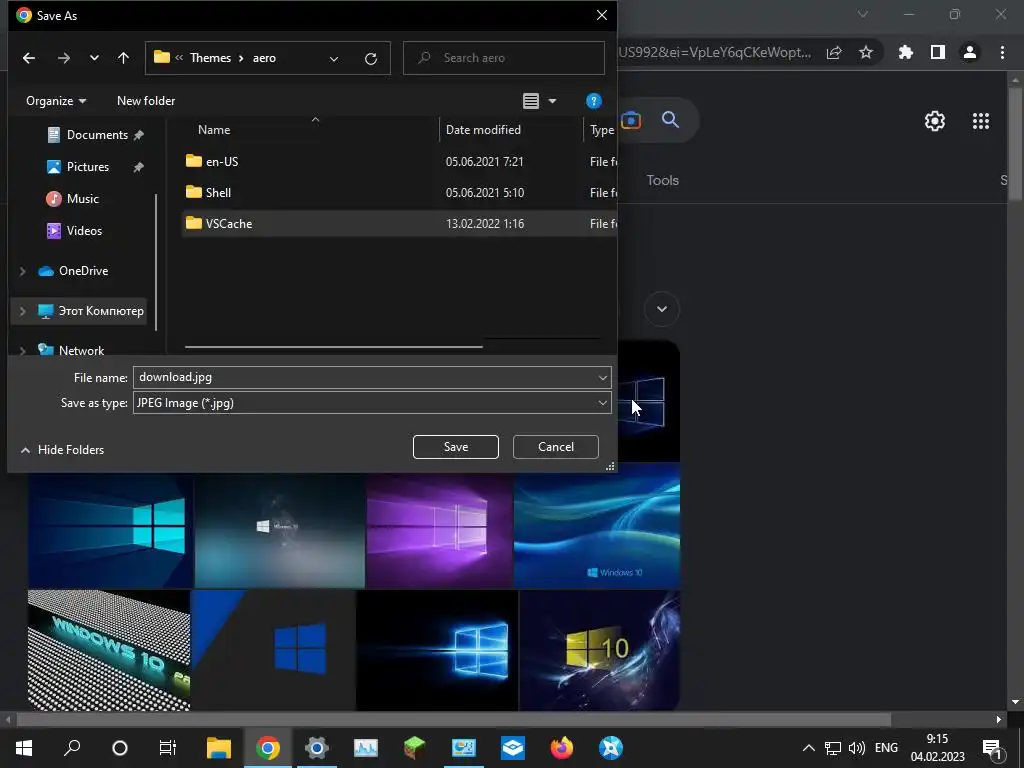This screenshot has width=1024, height=768.
Task: Open notification center icon
Action: (992, 749)
